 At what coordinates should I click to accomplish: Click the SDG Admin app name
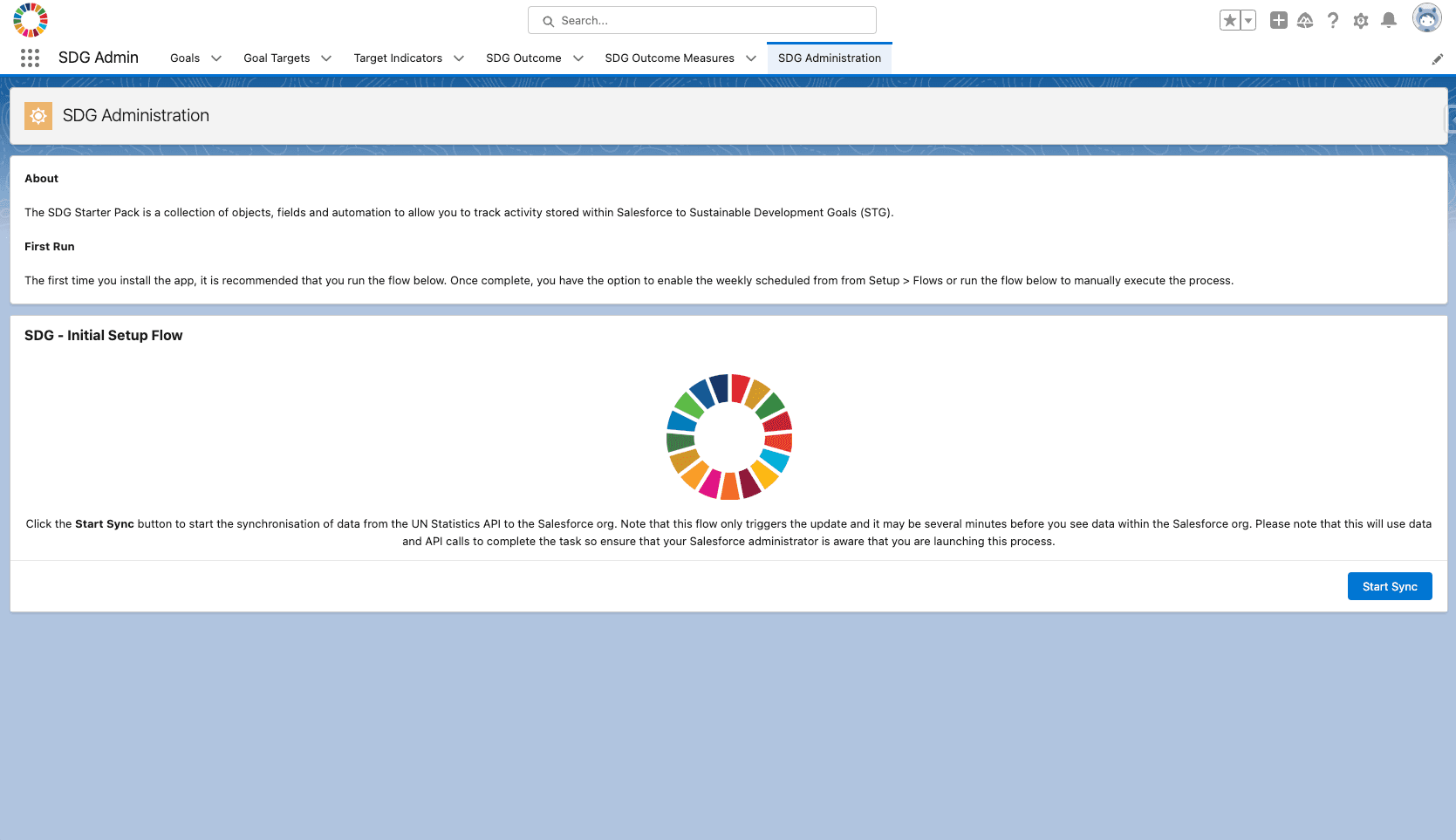click(99, 58)
